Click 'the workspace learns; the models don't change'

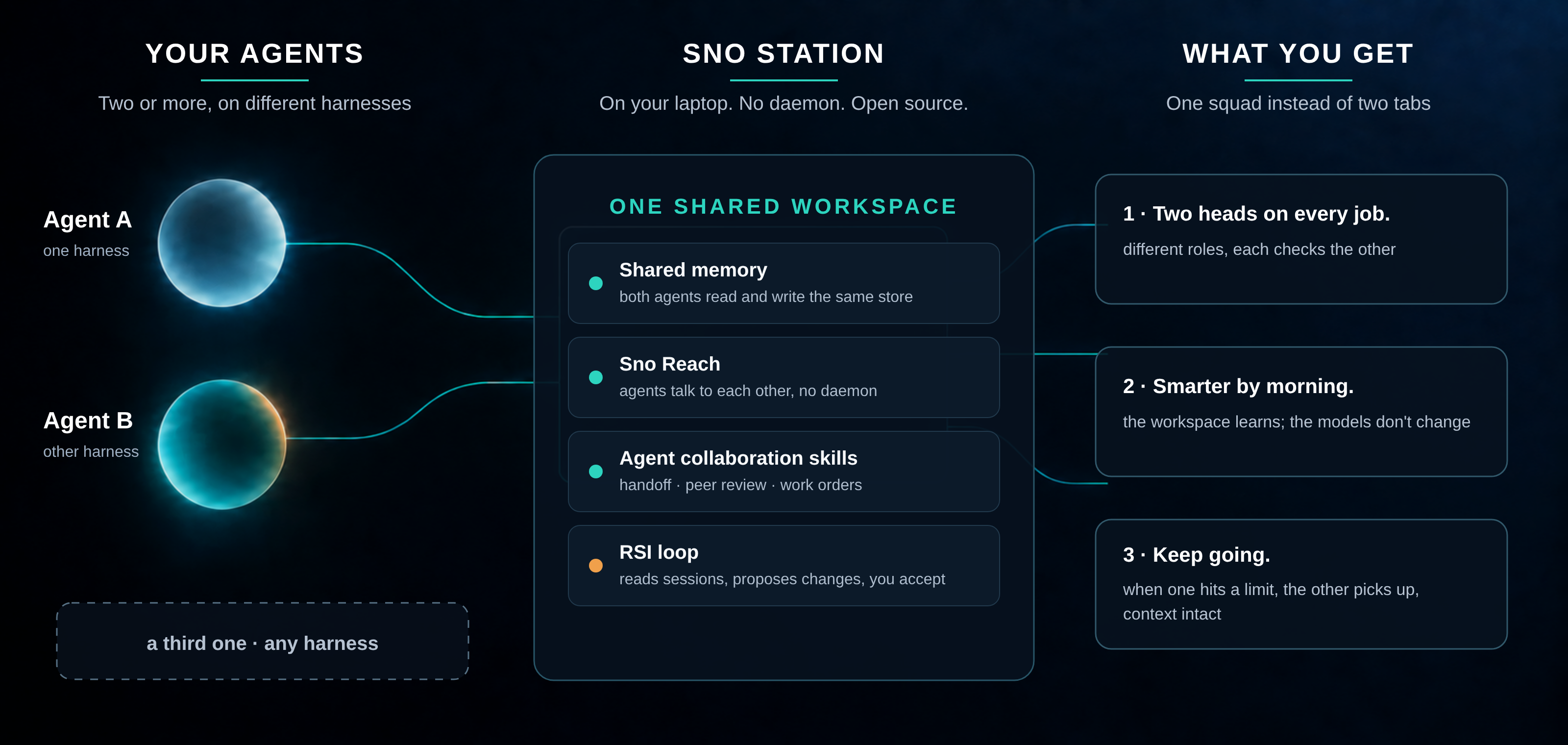tap(1296, 422)
